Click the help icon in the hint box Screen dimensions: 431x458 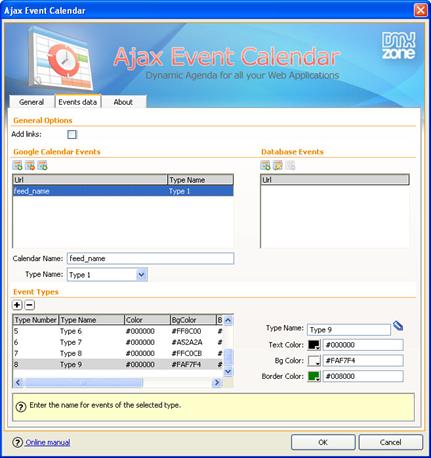(x=21, y=407)
